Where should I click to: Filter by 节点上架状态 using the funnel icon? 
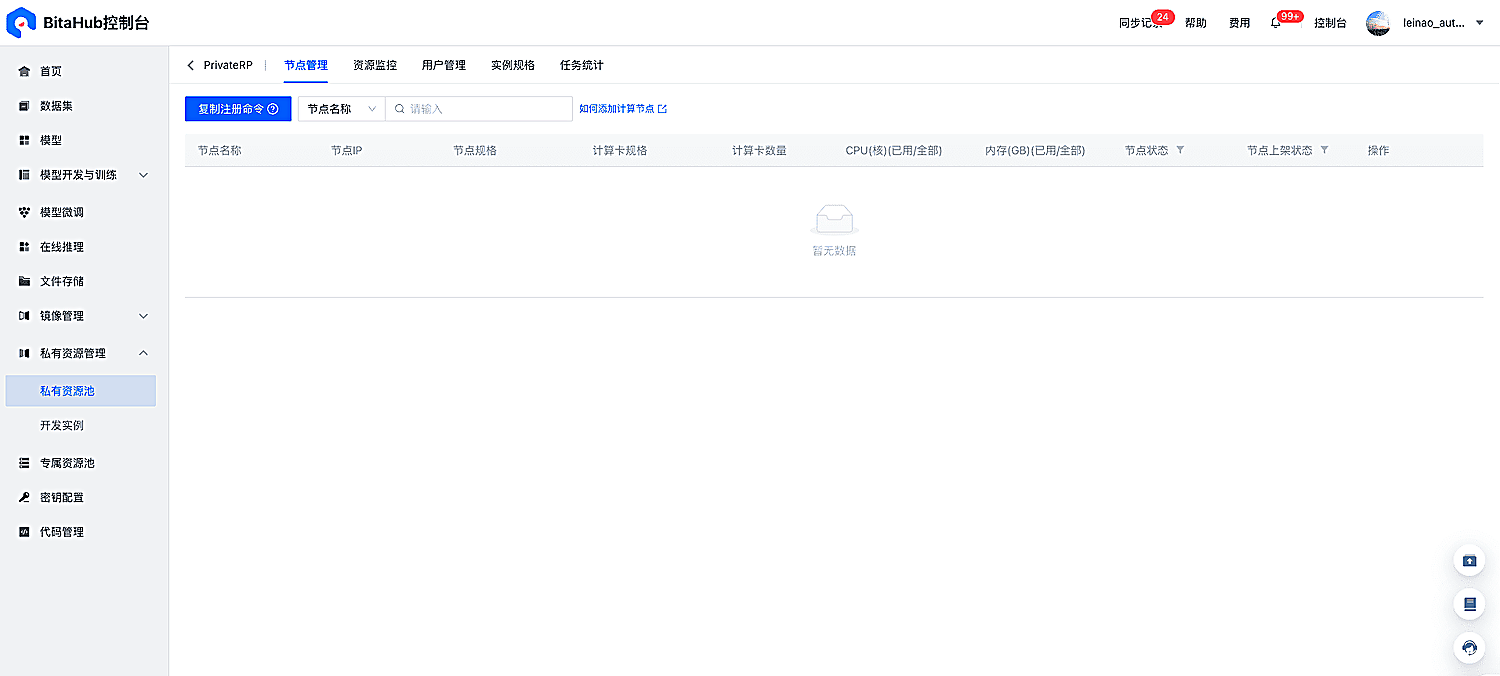pos(1324,150)
